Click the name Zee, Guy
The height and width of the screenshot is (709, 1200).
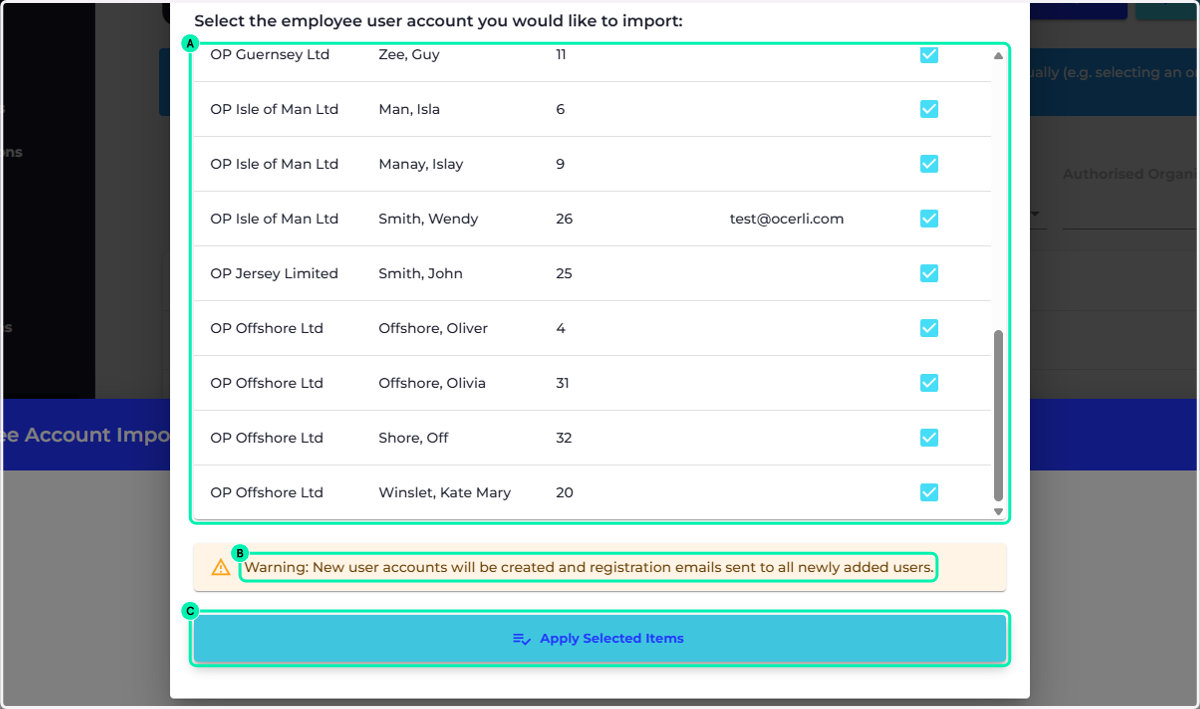[409, 55]
